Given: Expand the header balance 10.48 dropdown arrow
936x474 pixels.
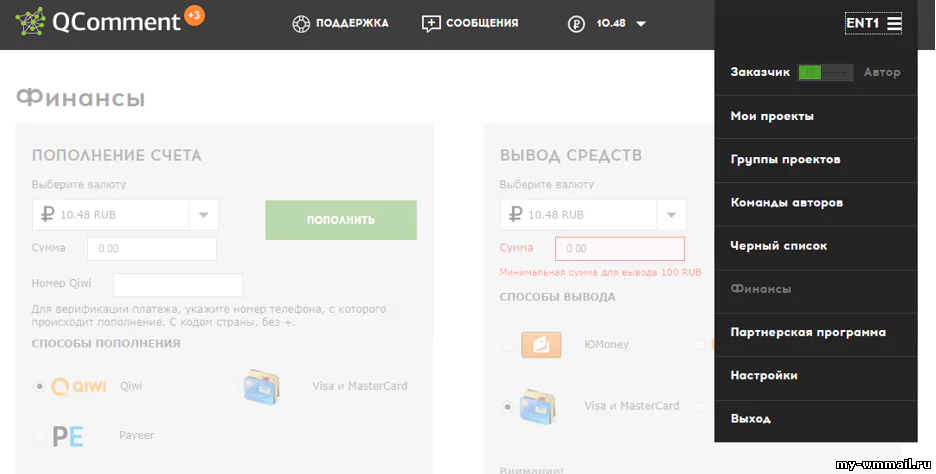Looking at the screenshot, I should (x=641, y=24).
